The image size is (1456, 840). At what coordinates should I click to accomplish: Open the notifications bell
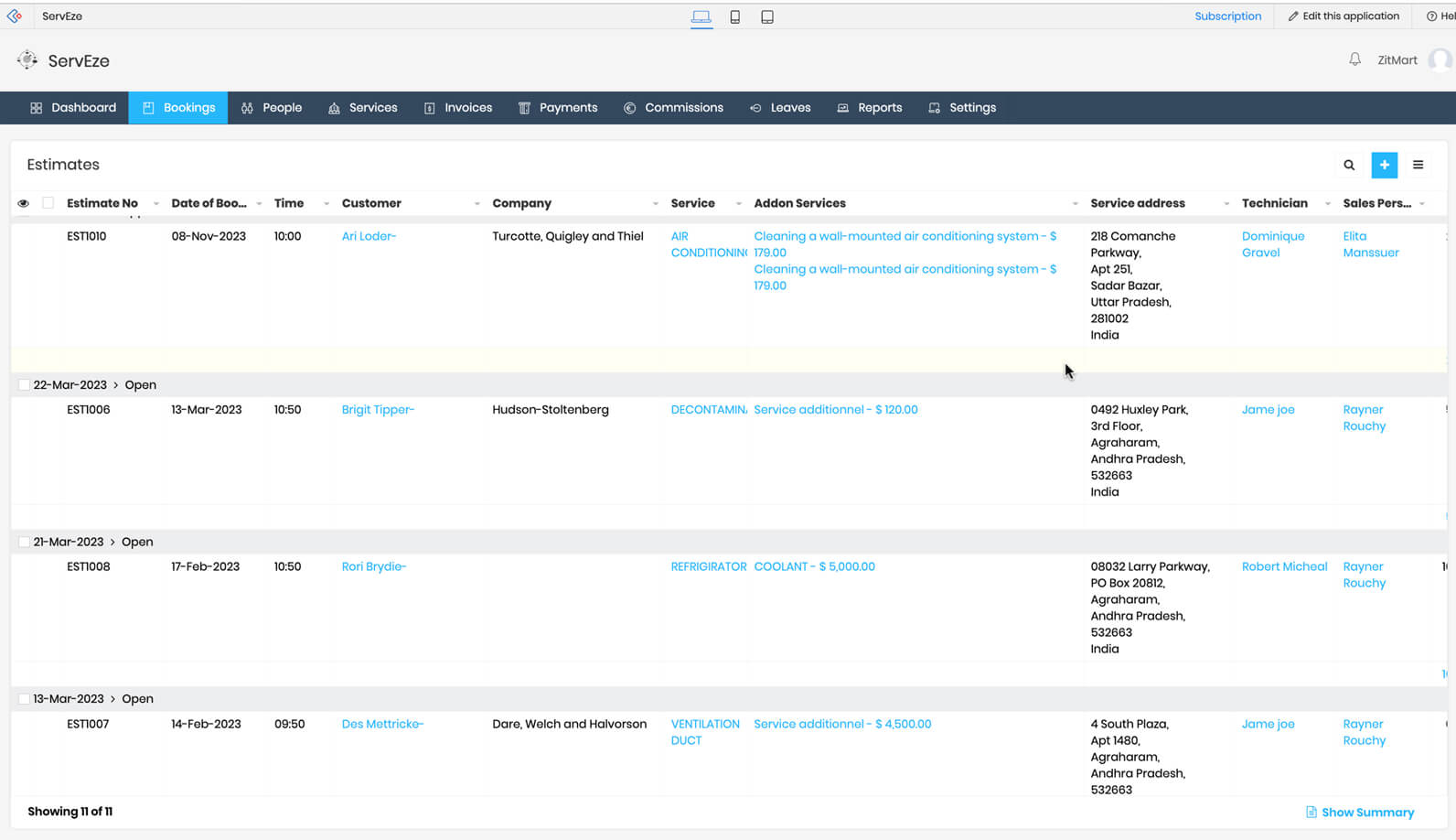(x=1354, y=60)
